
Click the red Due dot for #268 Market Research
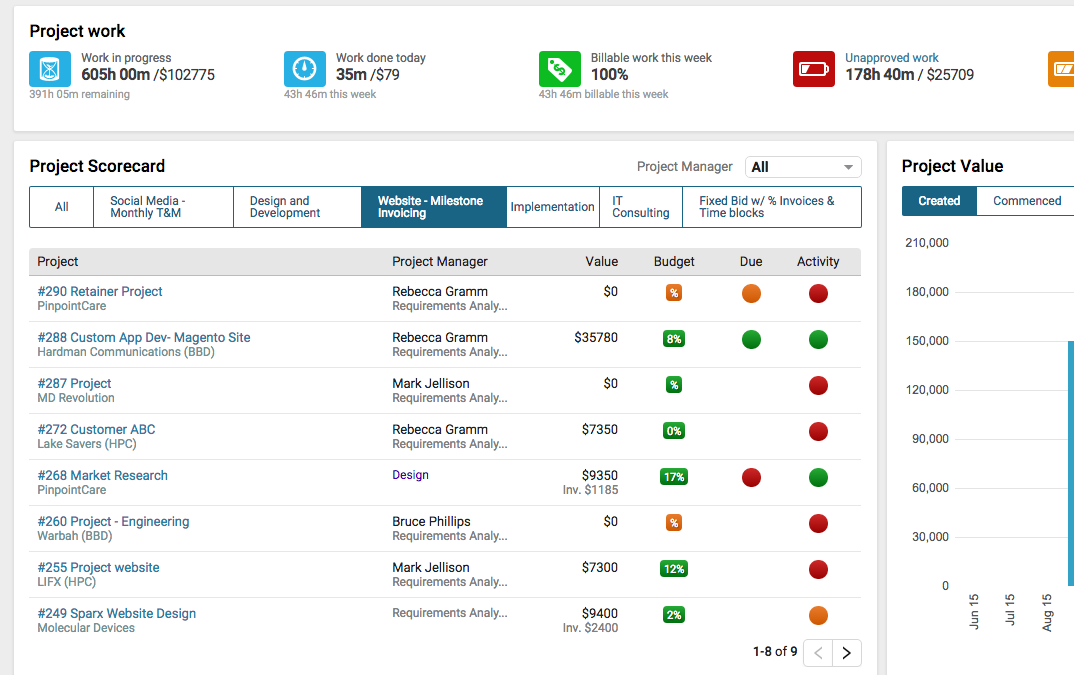click(x=751, y=477)
